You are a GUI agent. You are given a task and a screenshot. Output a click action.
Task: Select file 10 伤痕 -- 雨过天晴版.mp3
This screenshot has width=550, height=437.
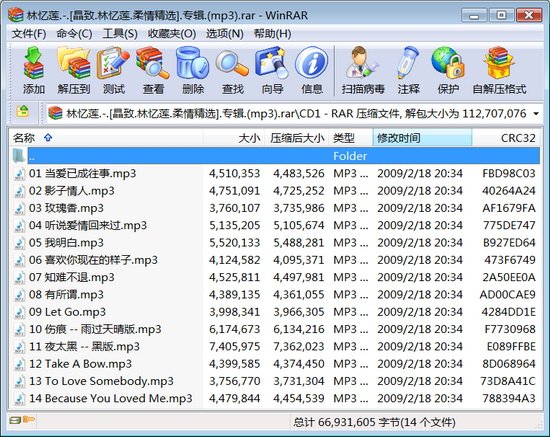(x=275, y=329)
